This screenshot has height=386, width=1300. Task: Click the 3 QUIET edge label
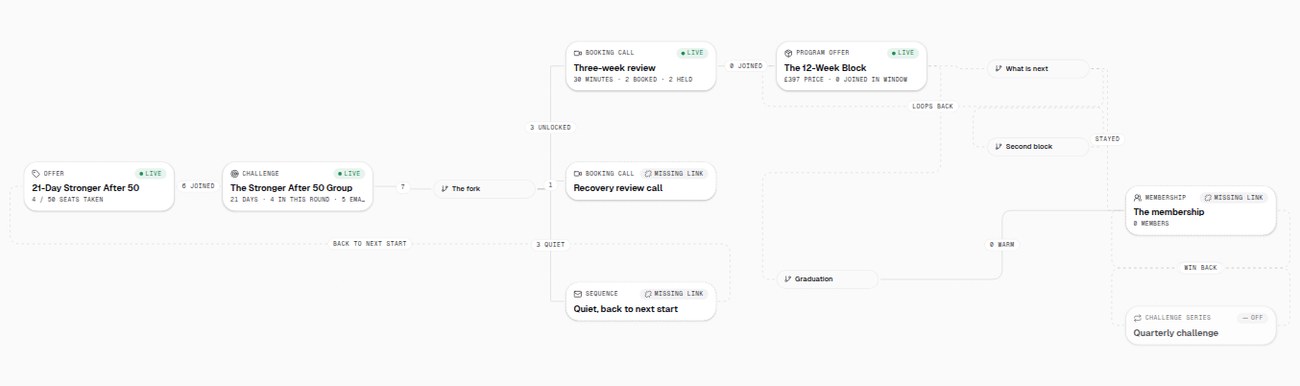coord(551,244)
